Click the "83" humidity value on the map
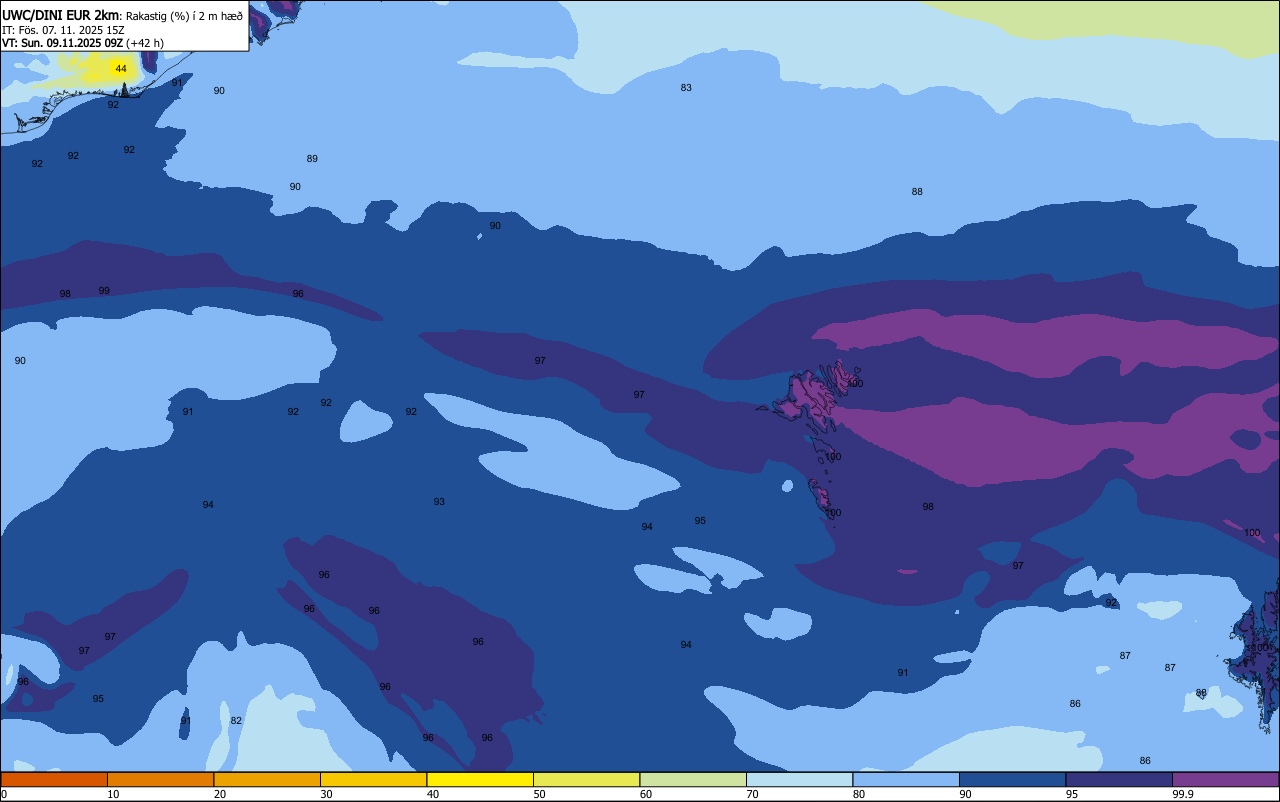 coord(686,88)
